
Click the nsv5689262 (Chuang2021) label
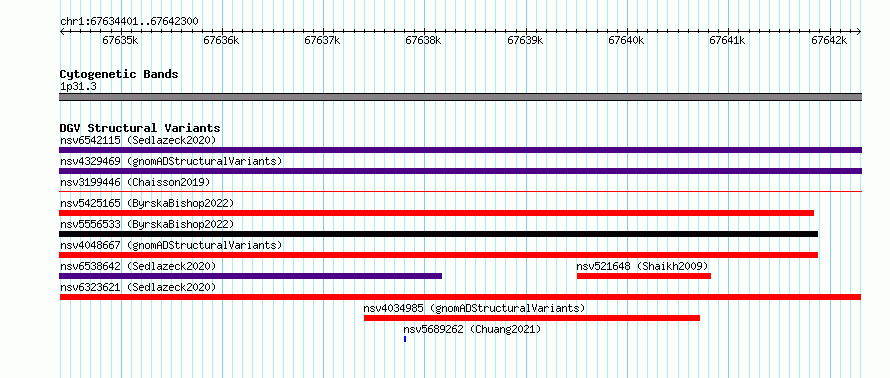tap(472, 329)
